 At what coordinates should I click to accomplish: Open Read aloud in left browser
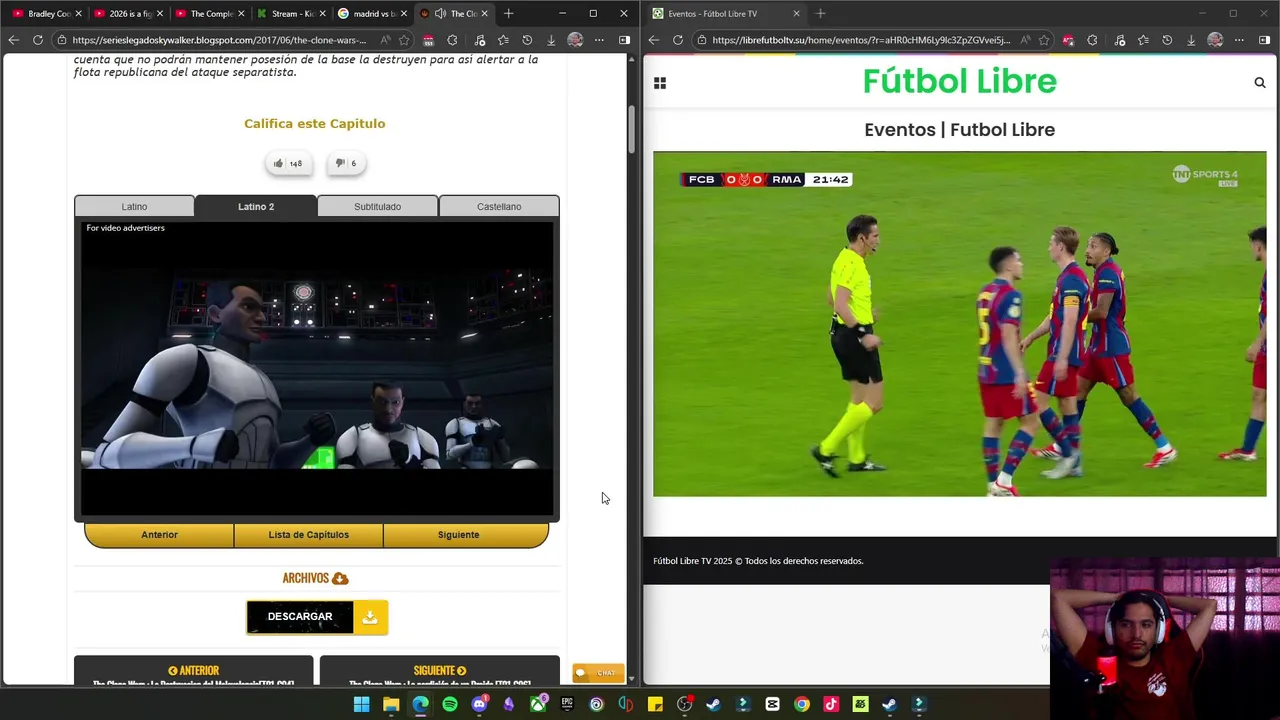385,40
